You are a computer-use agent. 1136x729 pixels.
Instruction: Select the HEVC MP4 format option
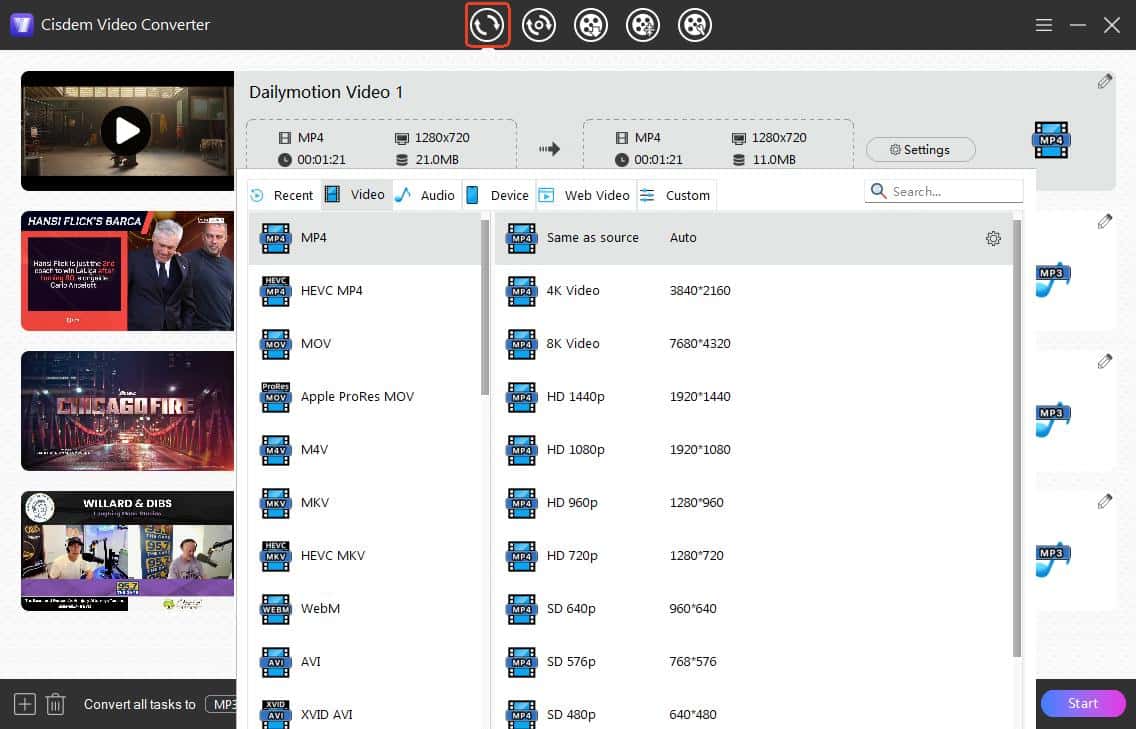tap(333, 290)
